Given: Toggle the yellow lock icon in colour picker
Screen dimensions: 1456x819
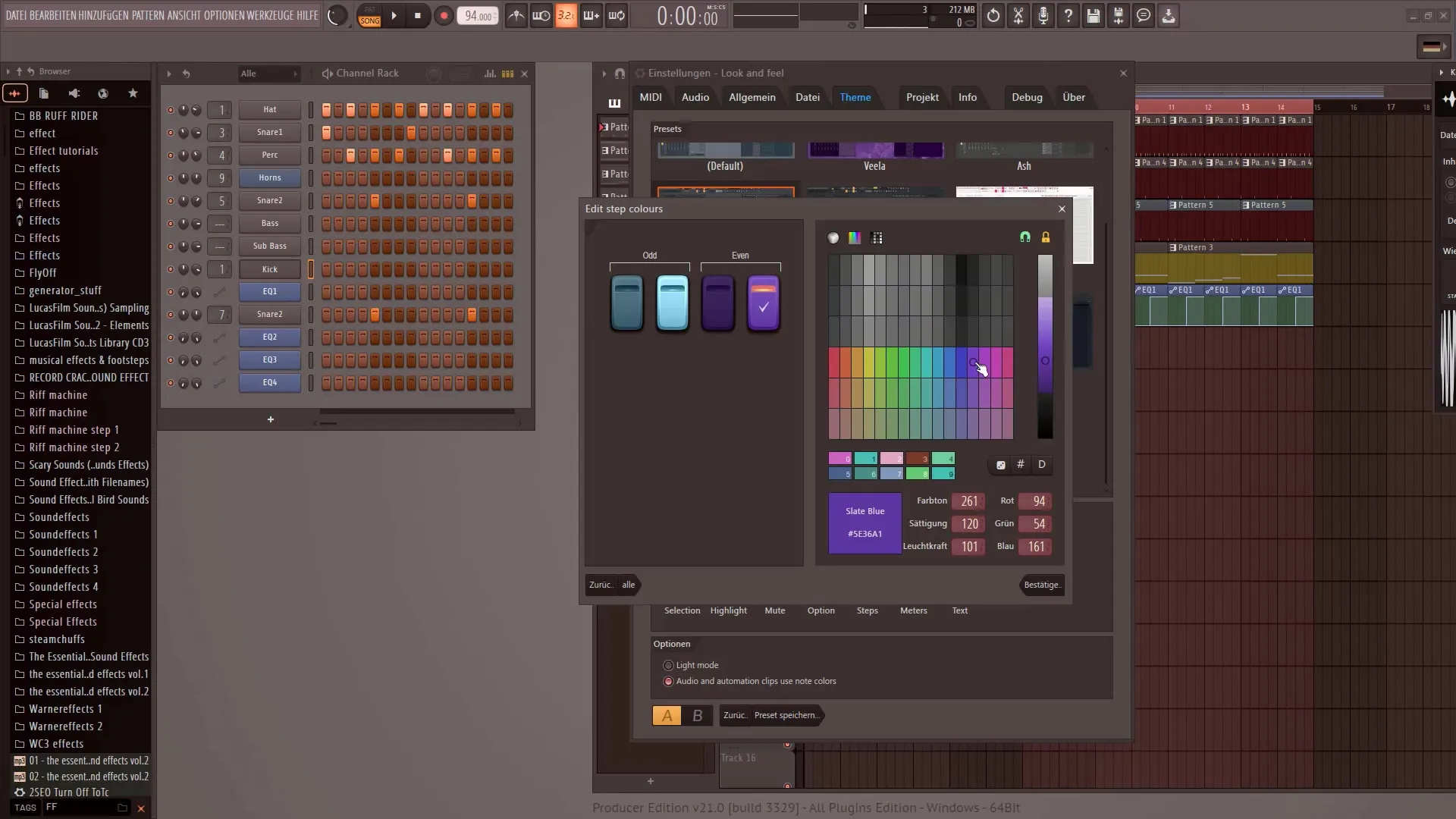Looking at the screenshot, I should click(1046, 237).
